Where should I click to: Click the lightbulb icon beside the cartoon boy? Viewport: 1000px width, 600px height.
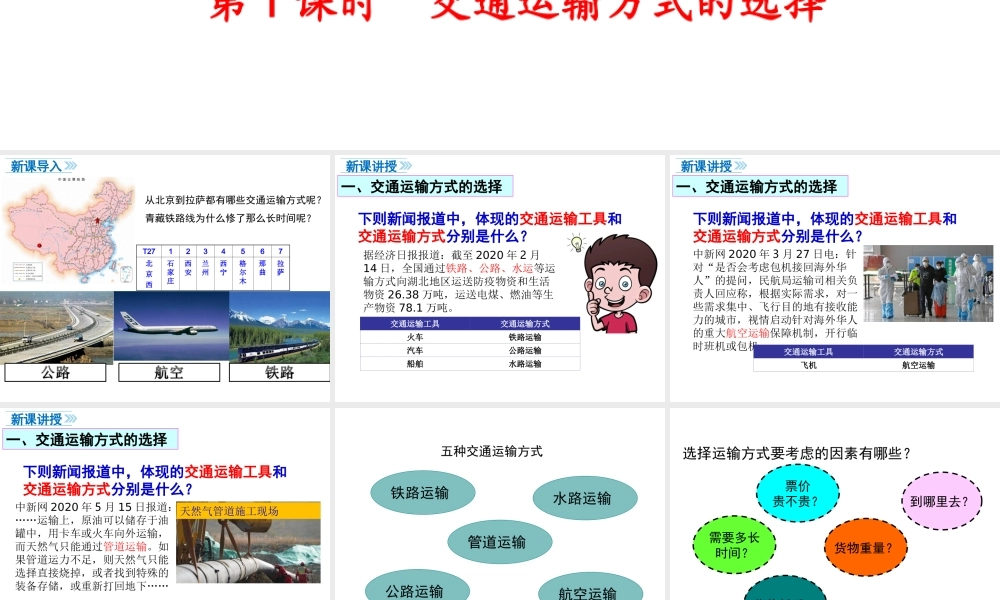577,244
